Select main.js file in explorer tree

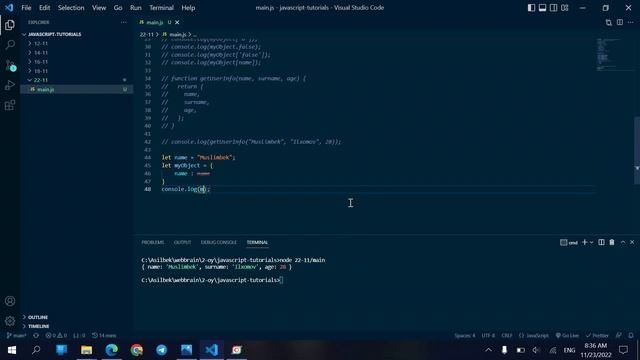[x=77, y=89]
